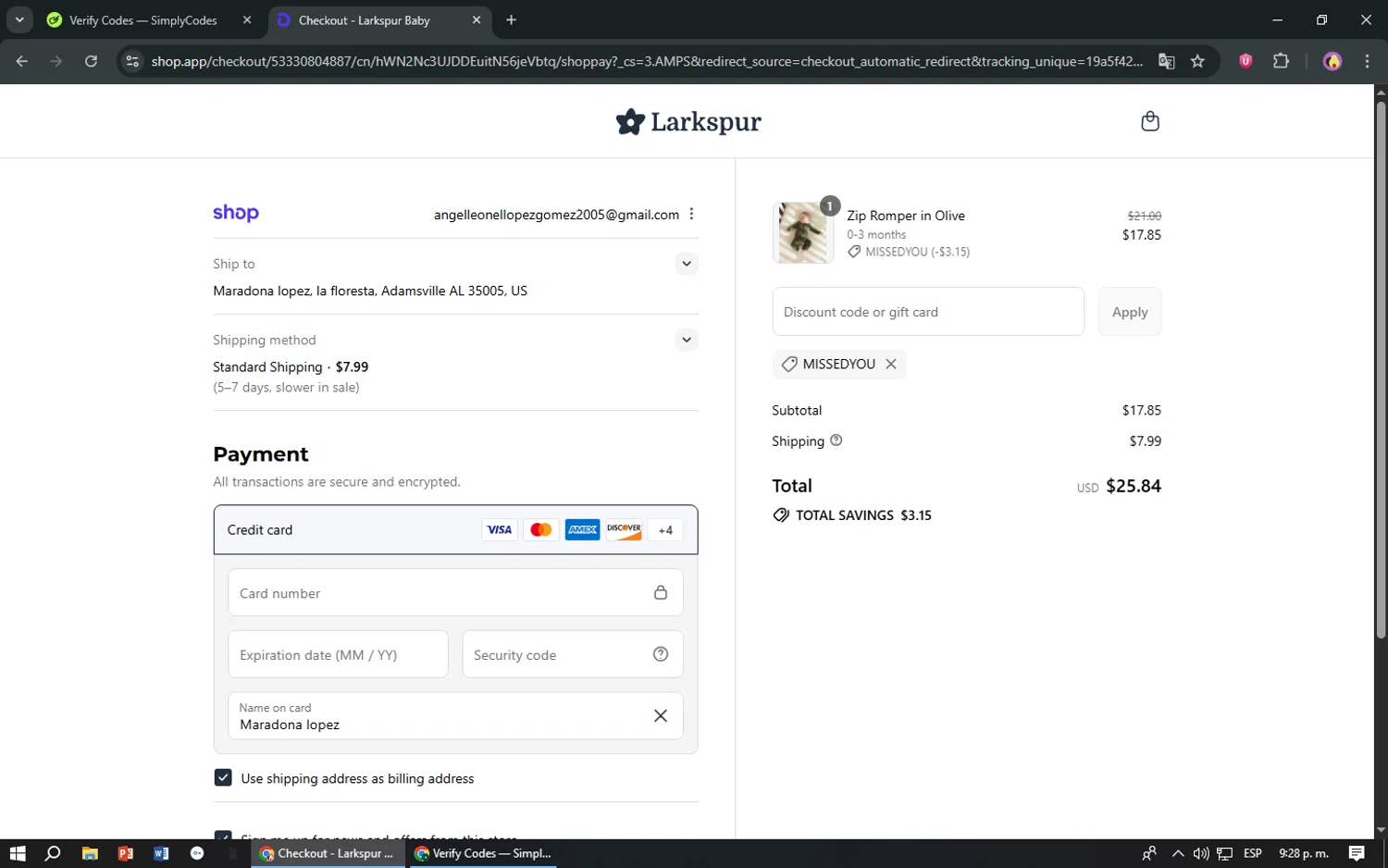Open File Explorer from taskbar

[x=90, y=853]
